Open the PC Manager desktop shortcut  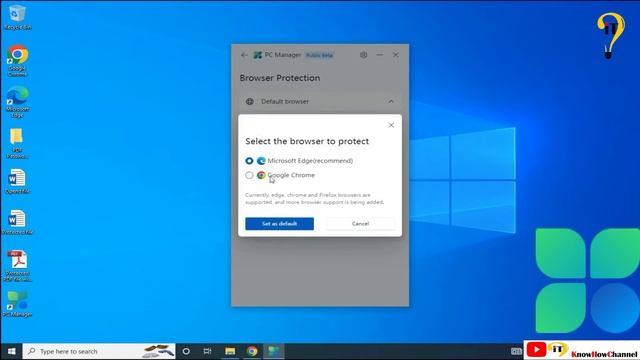tap(17, 304)
